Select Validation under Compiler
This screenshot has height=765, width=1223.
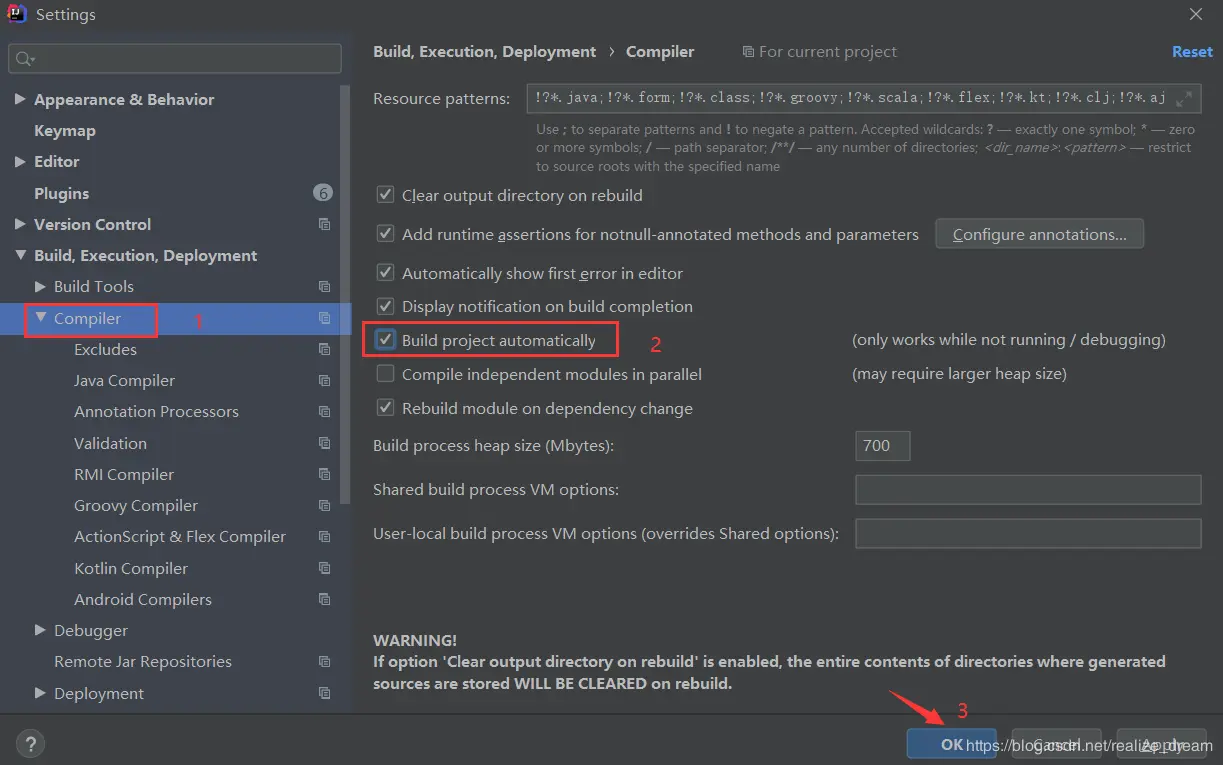click(110, 443)
